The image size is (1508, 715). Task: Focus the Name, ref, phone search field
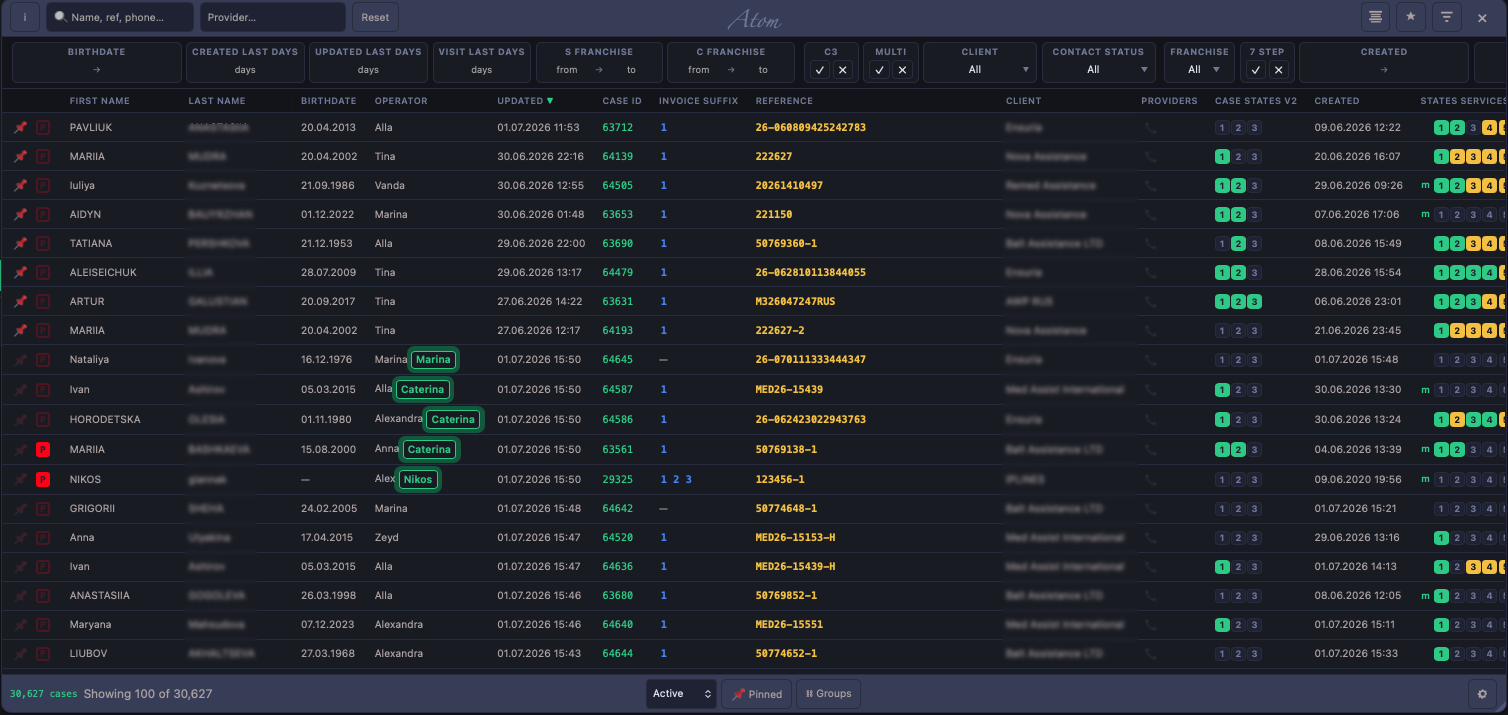coord(121,17)
